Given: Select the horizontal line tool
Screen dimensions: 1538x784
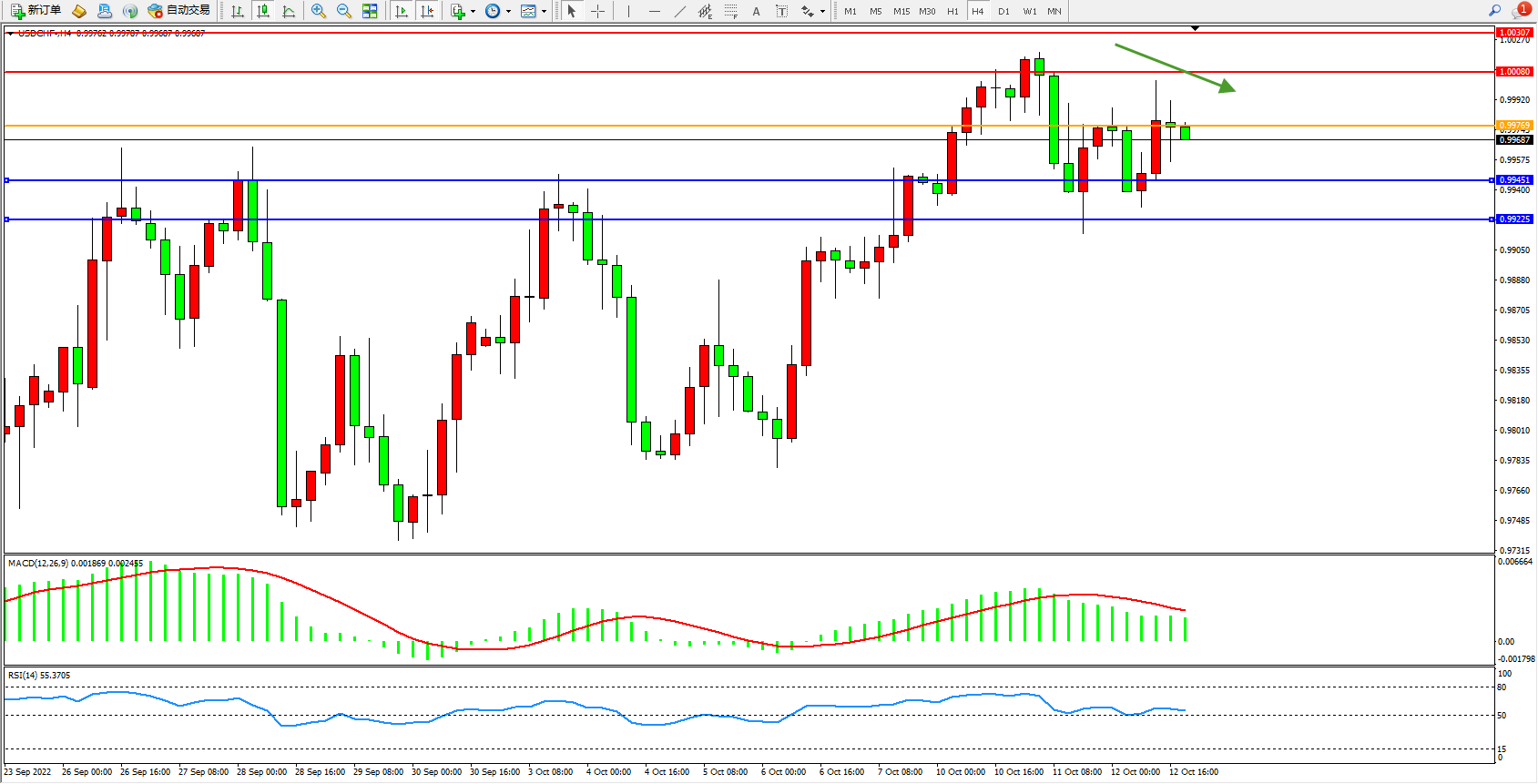Looking at the screenshot, I should [654, 11].
